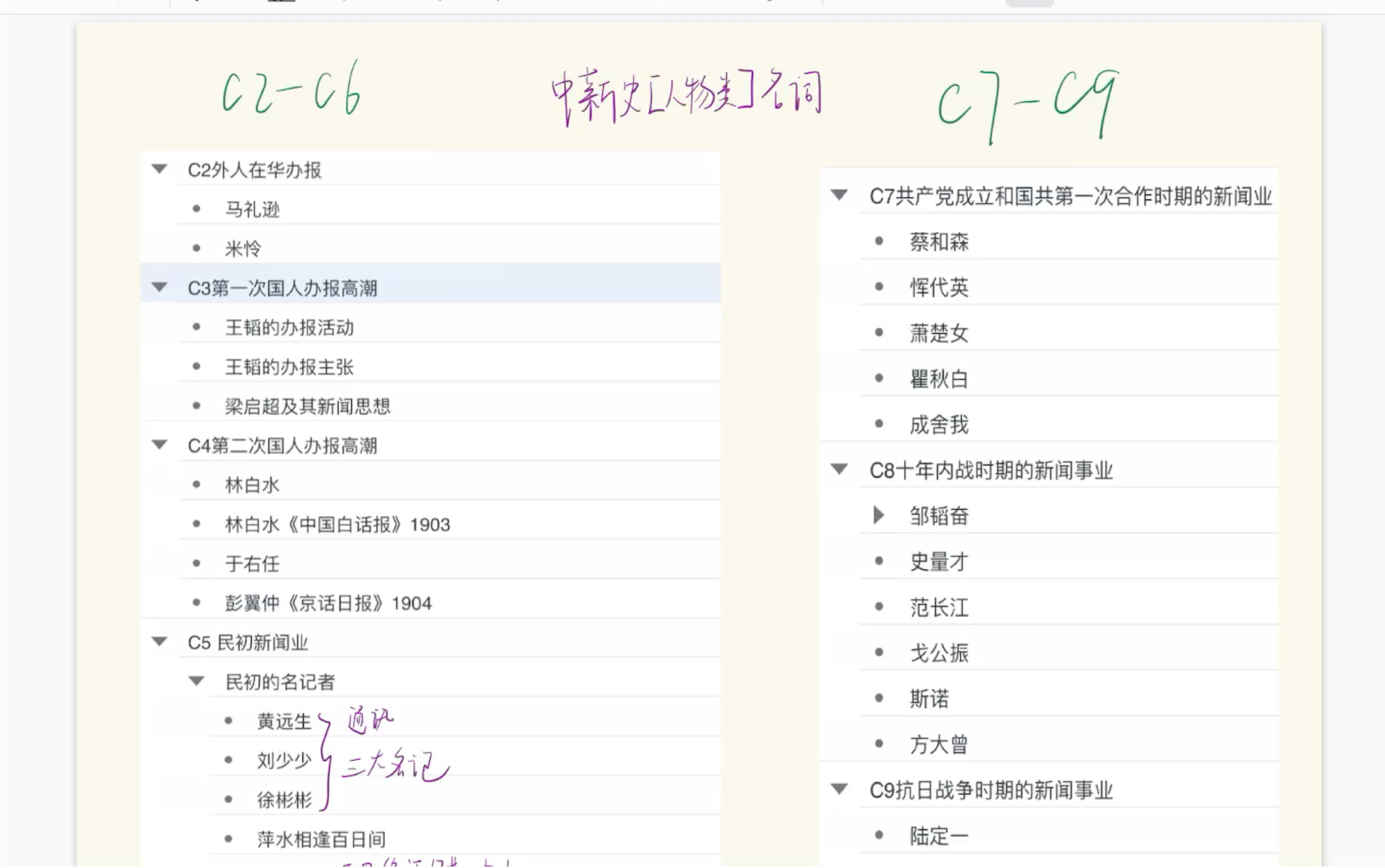The image size is (1385, 868).
Task: Click the 王韬的办报活动 row
Action: click(x=449, y=327)
